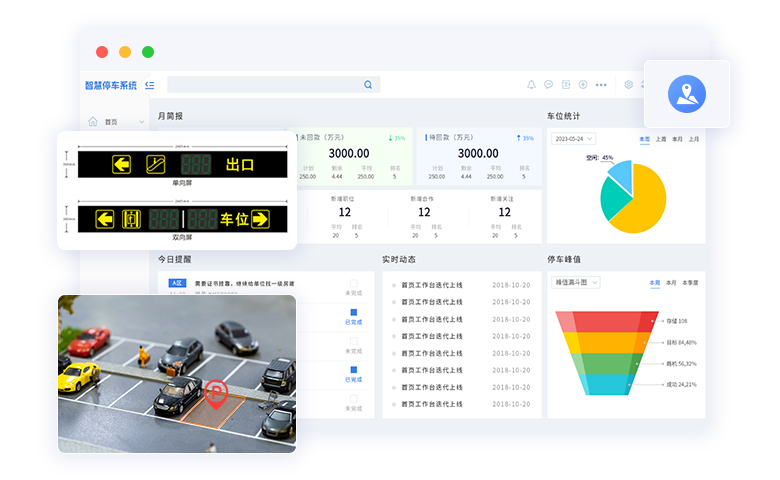Open the settings gear icon
Image resolution: width=780 pixels, height=480 pixels.
tap(629, 85)
